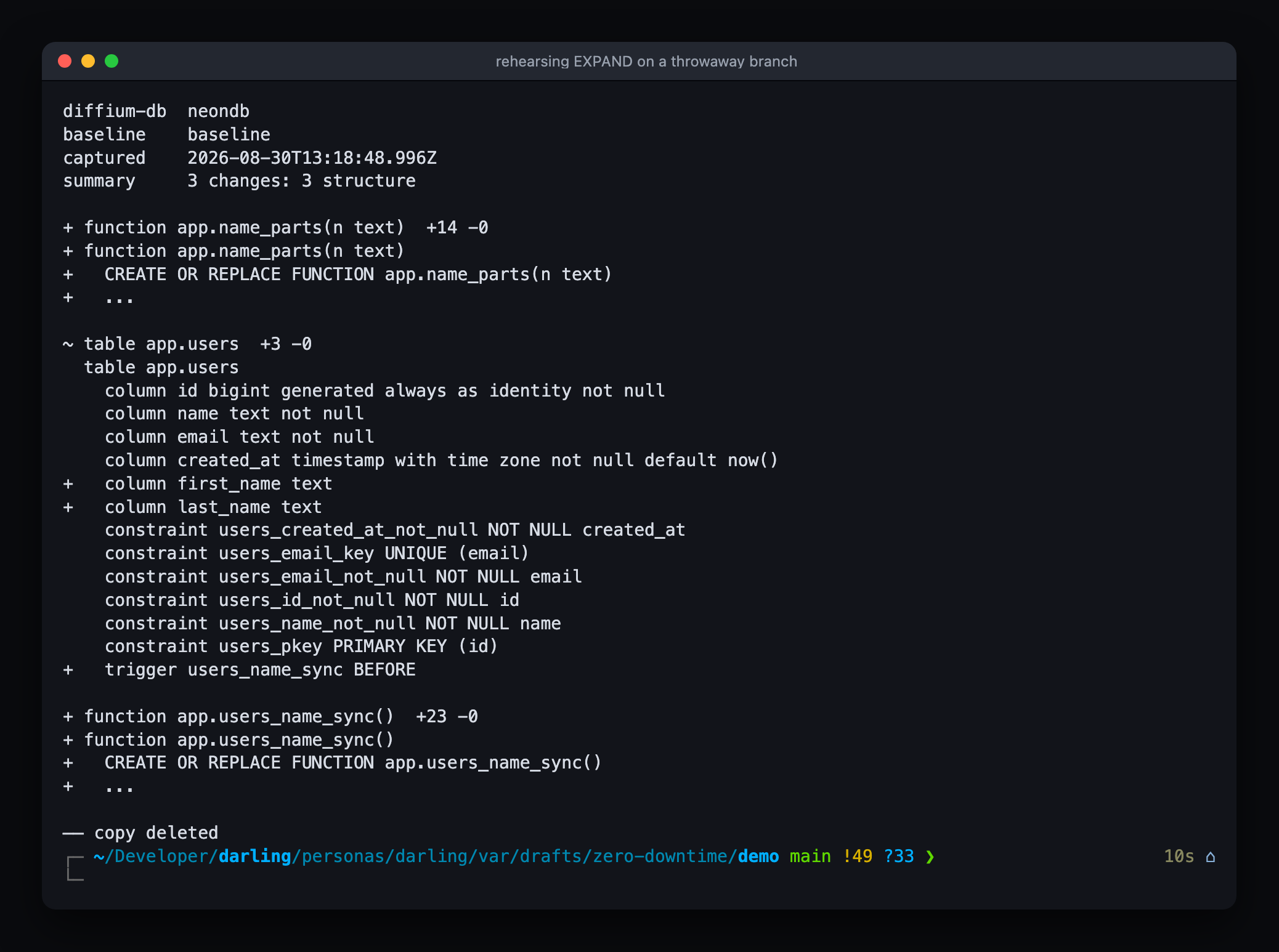Click the 'copy deleted' output line
Image resolution: width=1279 pixels, height=952 pixels.
pos(140,833)
